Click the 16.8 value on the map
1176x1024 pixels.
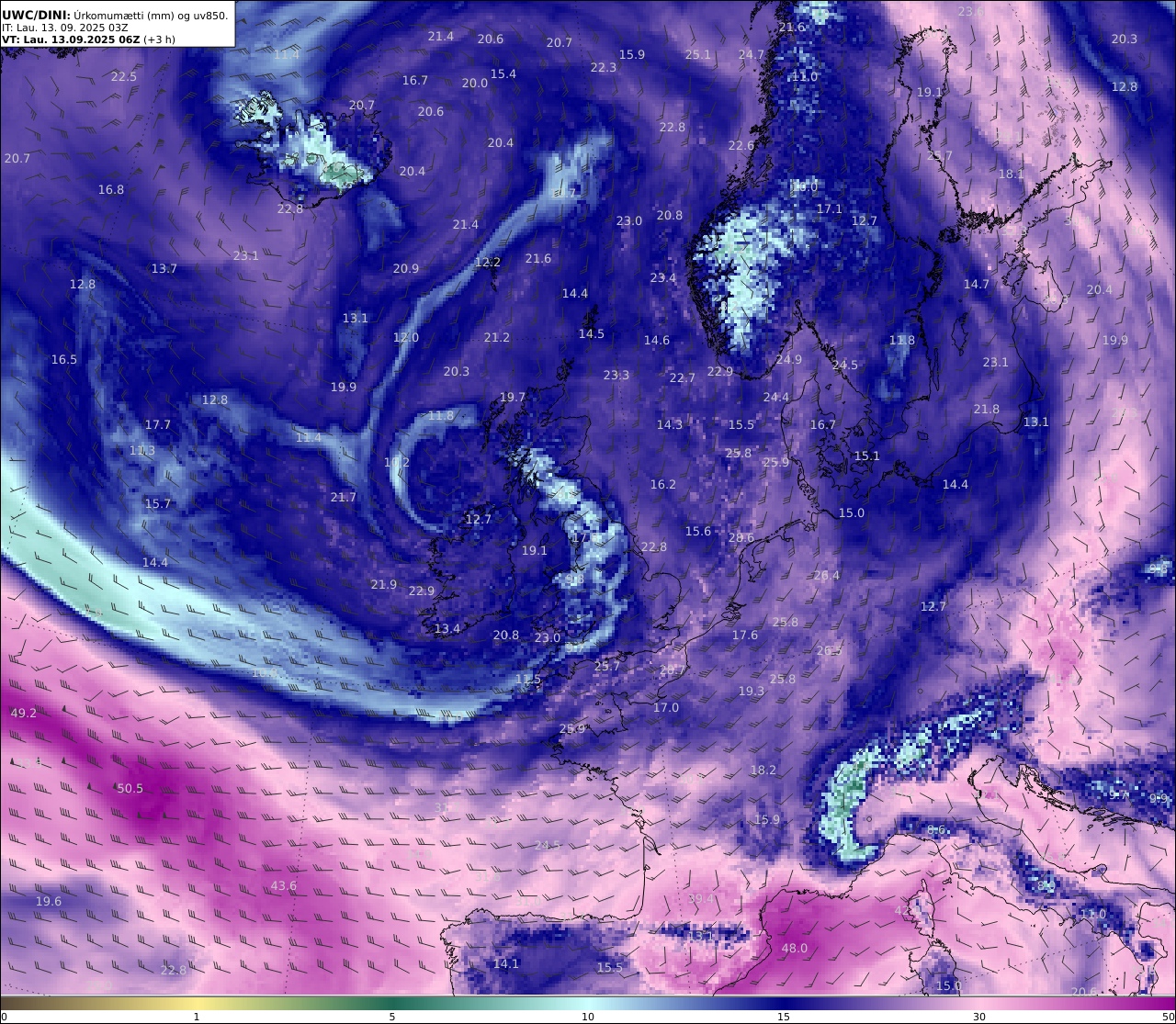click(111, 189)
